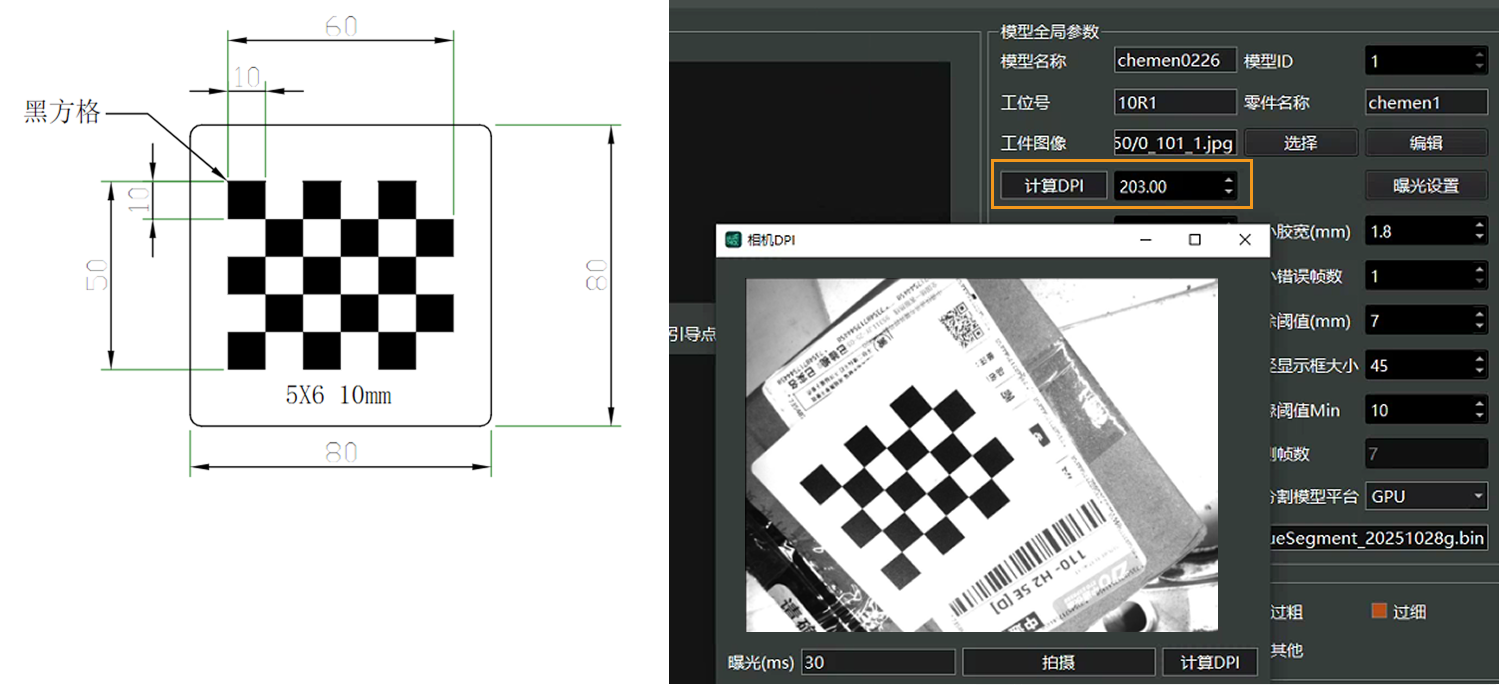Image resolution: width=1499 pixels, height=685 pixels.
Task: Click the model file field ending 20251028g.bin
Action: tap(1379, 538)
